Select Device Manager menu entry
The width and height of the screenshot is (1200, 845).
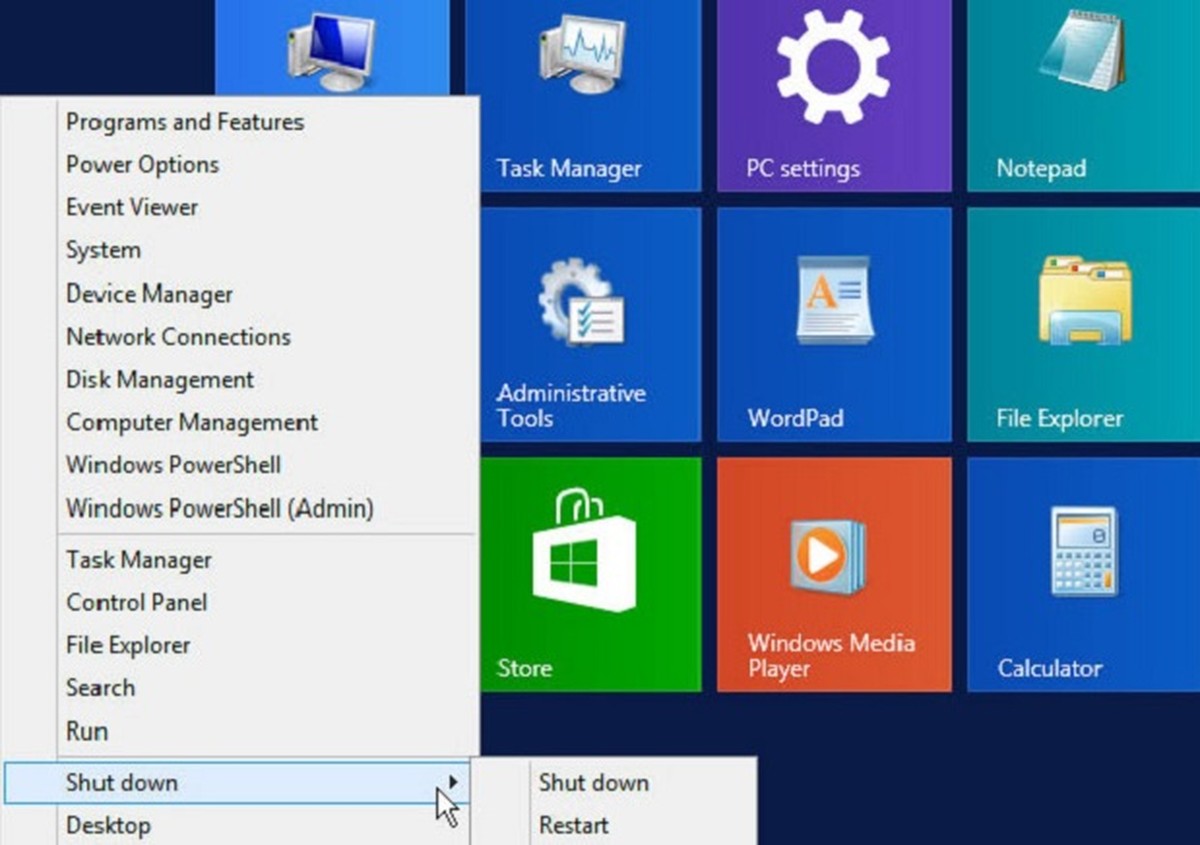pos(149,294)
